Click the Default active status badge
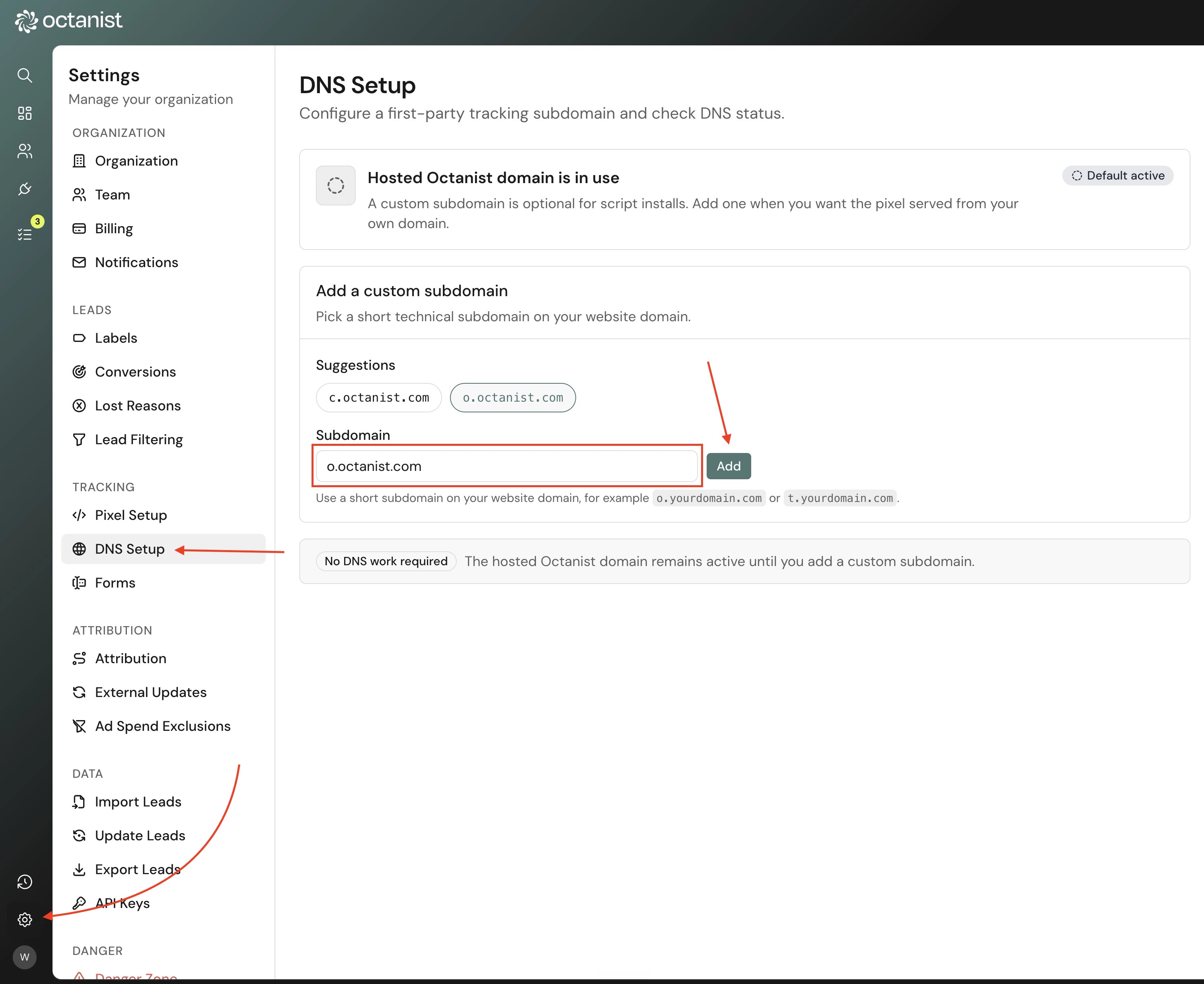The image size is (1204, 984). pyautogui.click(x=1117, y=176)
